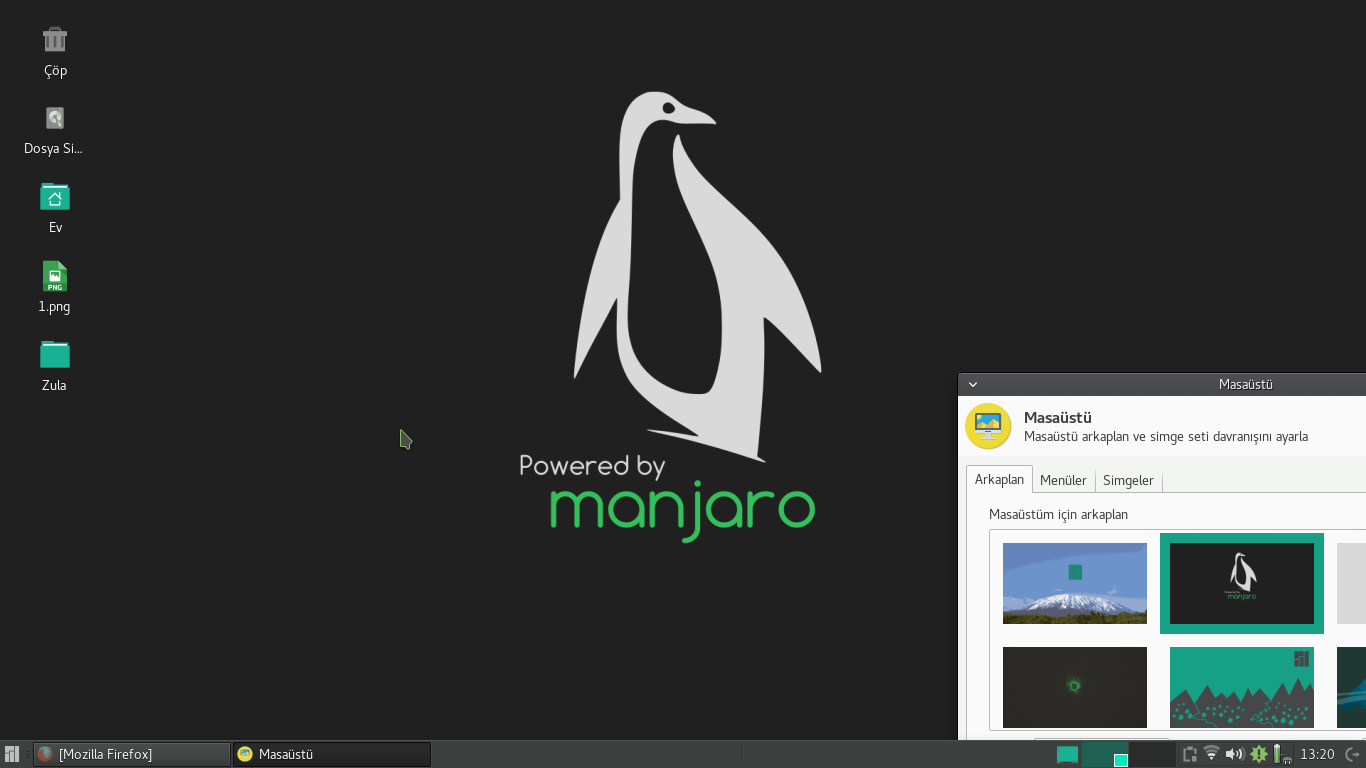1366x768 pixels.
Task: Switch to the Arkaplan tab
Action: (999, 480)
